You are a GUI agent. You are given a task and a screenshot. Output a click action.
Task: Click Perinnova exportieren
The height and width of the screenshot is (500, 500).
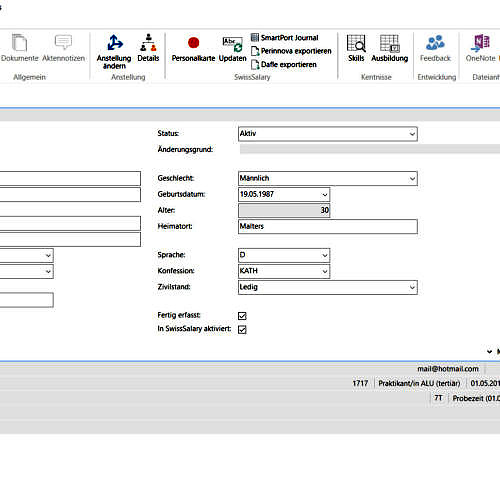click(x=291, y=51)
